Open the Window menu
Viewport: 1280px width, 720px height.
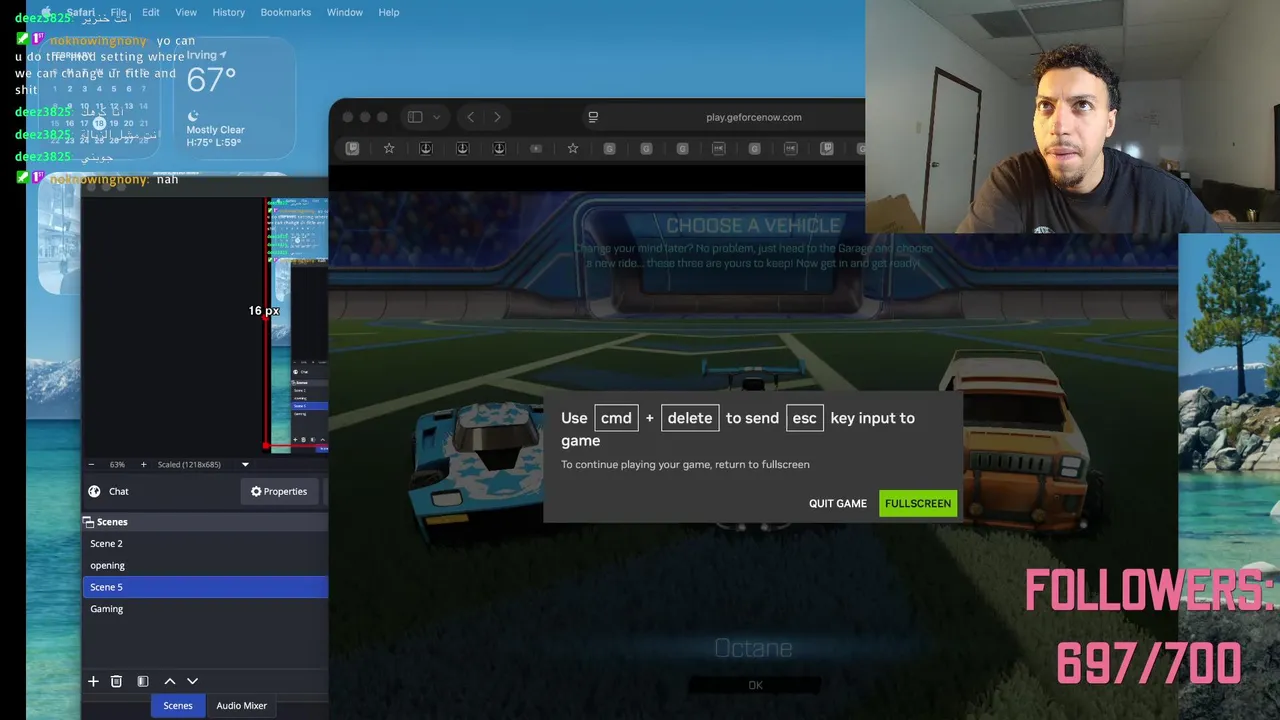tap(345, 12)
